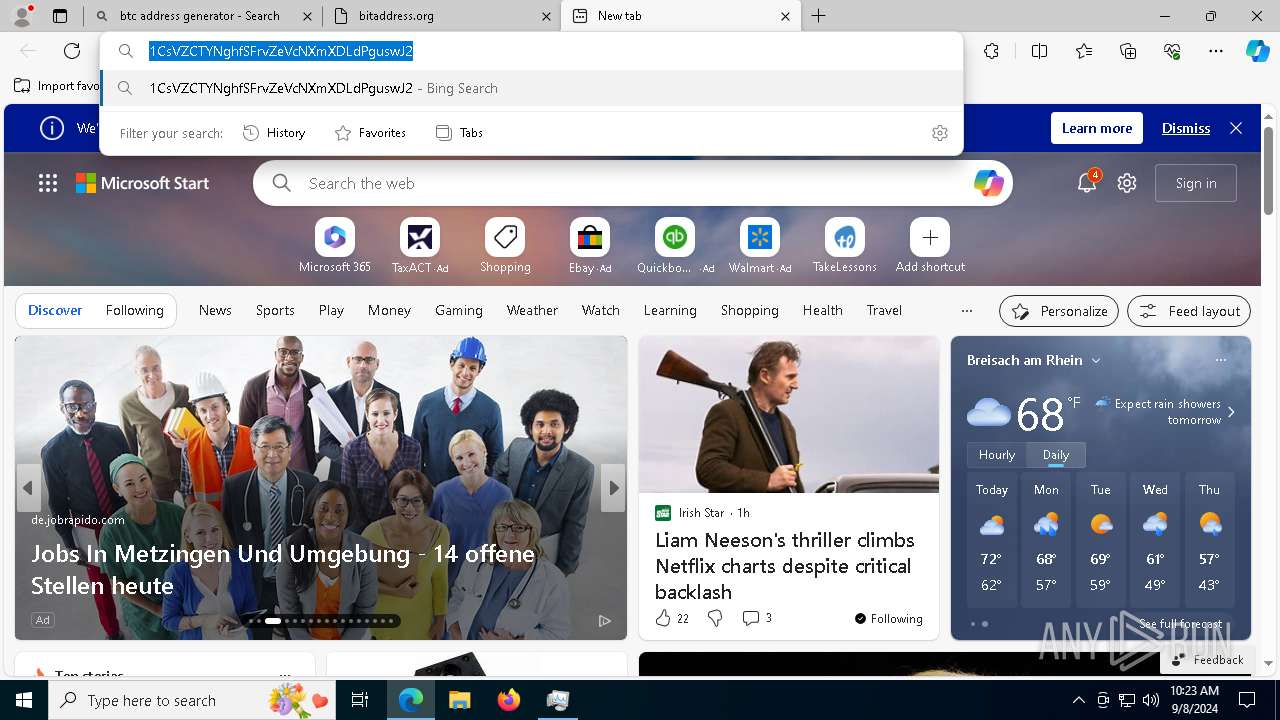Screen dimensions: 1280x720
Task: Open the Collections icon
Action: (1128, 51)
